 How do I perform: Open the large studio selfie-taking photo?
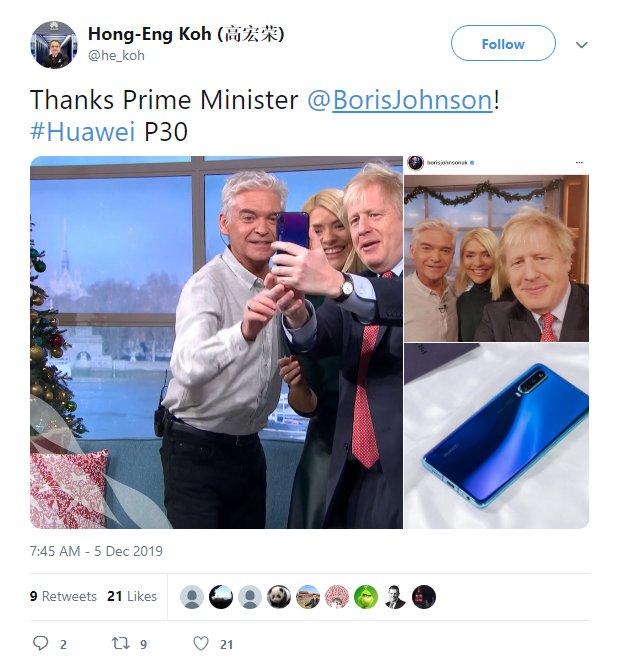(216, 342)
